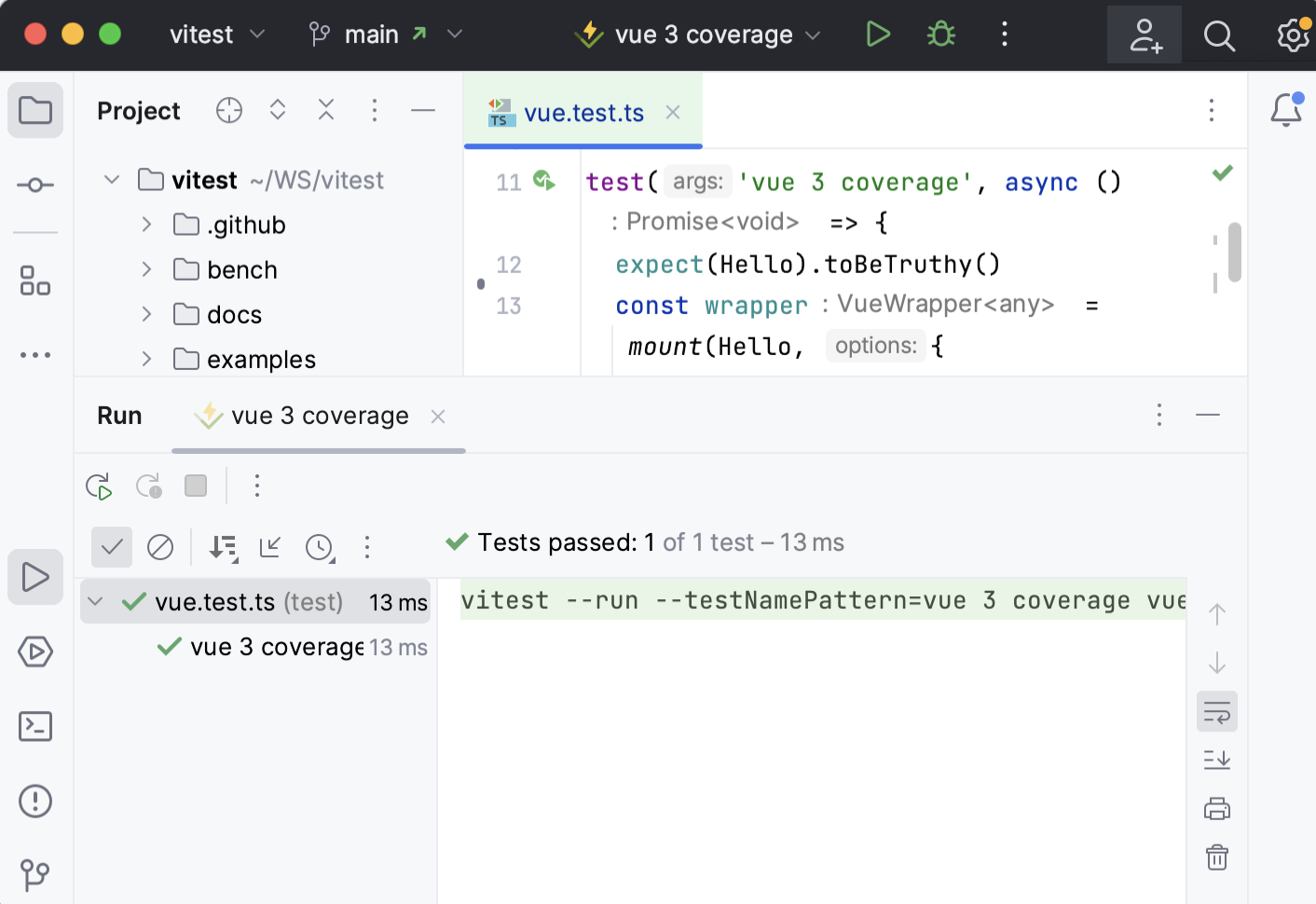This screenshot has height=904, width=1316.
Task: Open editor tabs options menu
Action: click(1212, 110)
